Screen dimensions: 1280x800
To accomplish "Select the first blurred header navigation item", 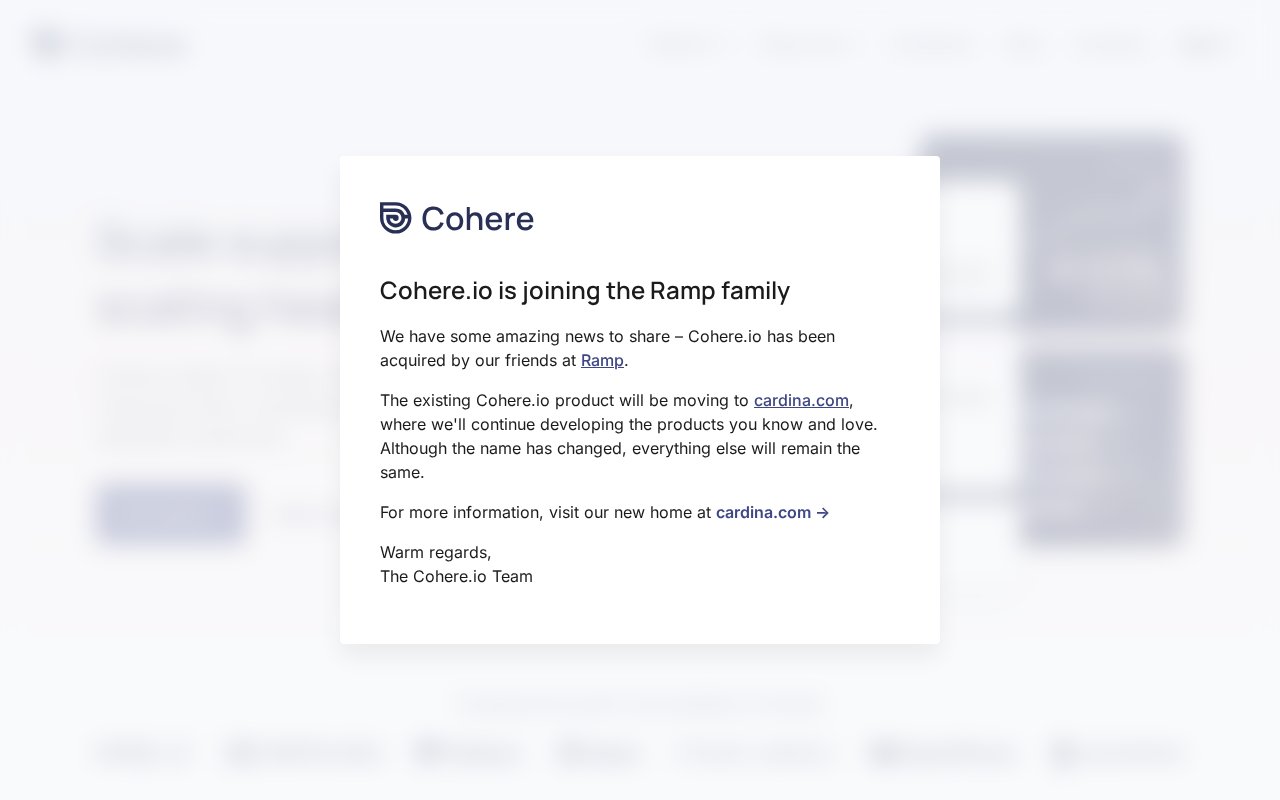I will (685, 45).
